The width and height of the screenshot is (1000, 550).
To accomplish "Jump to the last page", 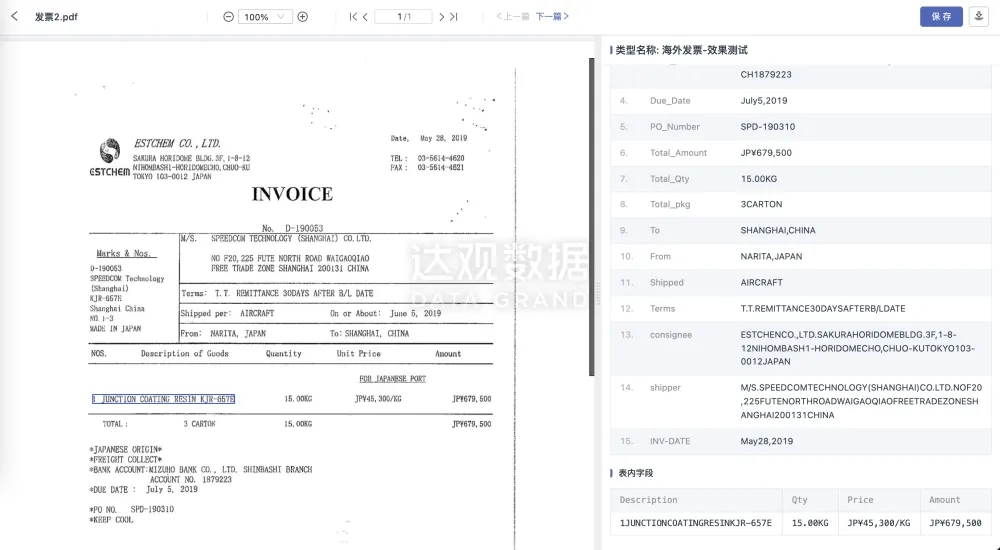I will (x=454, y=17).
